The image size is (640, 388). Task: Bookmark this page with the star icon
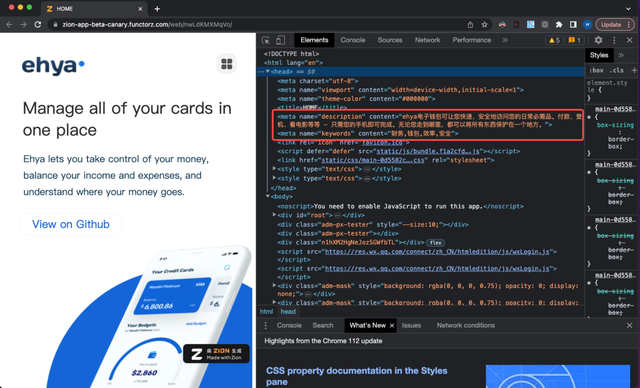pyautogui.click(x=484, y=24)
